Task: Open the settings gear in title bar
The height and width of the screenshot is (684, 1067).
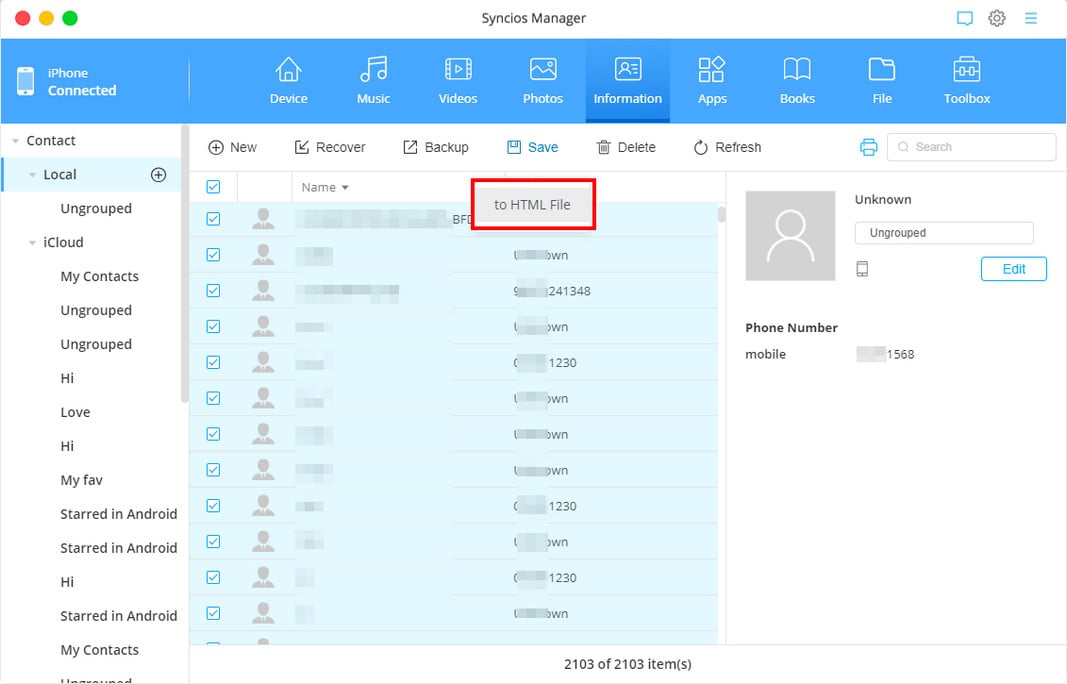Action: (x=997, y=18)
